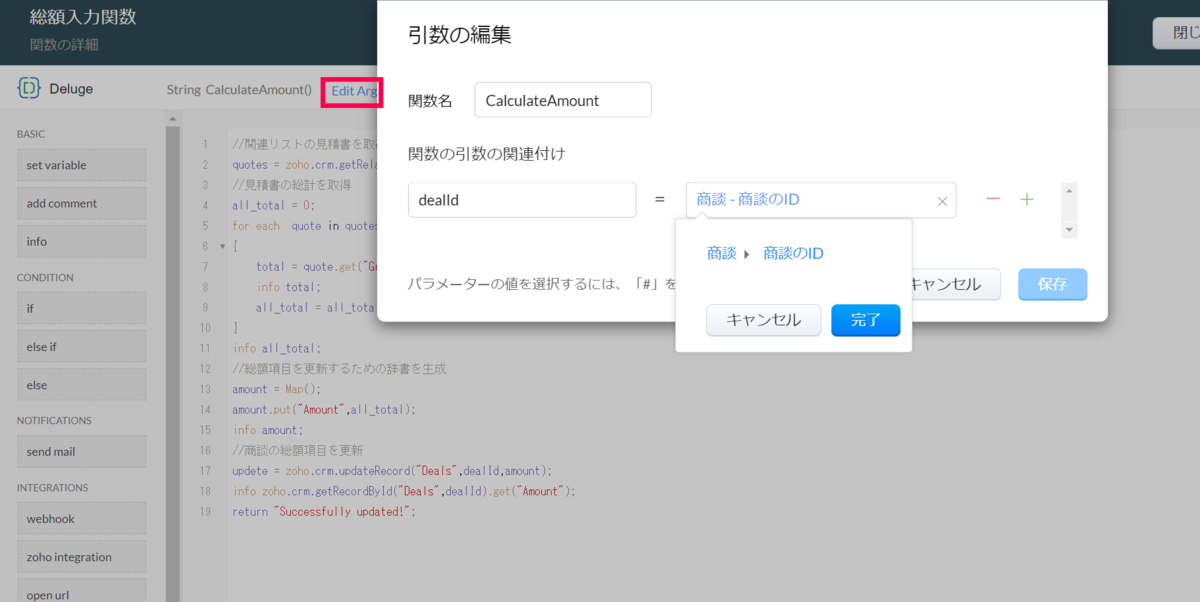Screen dimensions: 1200x602
Task: Remove the dealId argument row with minus
Action: [x=993, y=199]
